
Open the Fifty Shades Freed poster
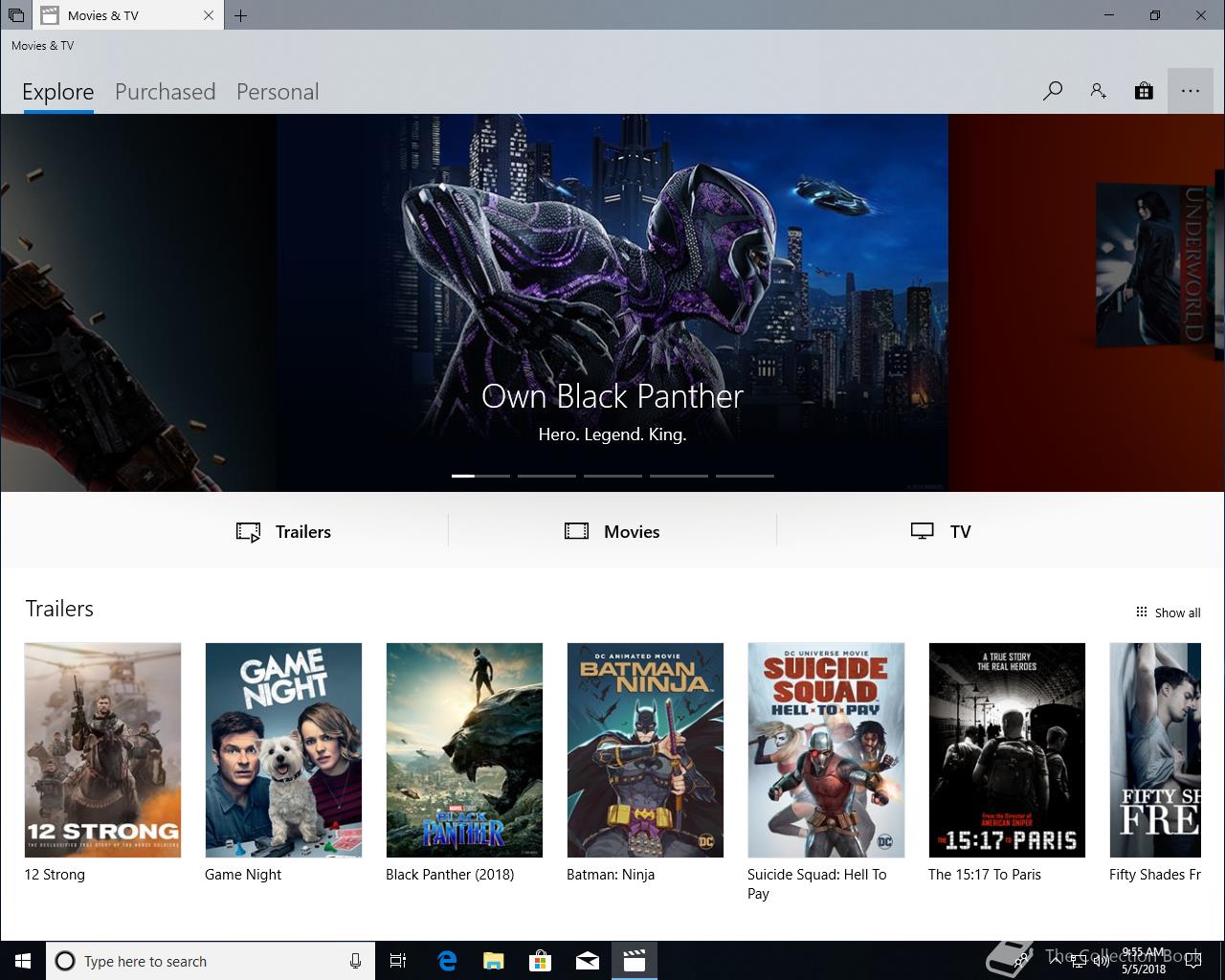[1155, 750]
